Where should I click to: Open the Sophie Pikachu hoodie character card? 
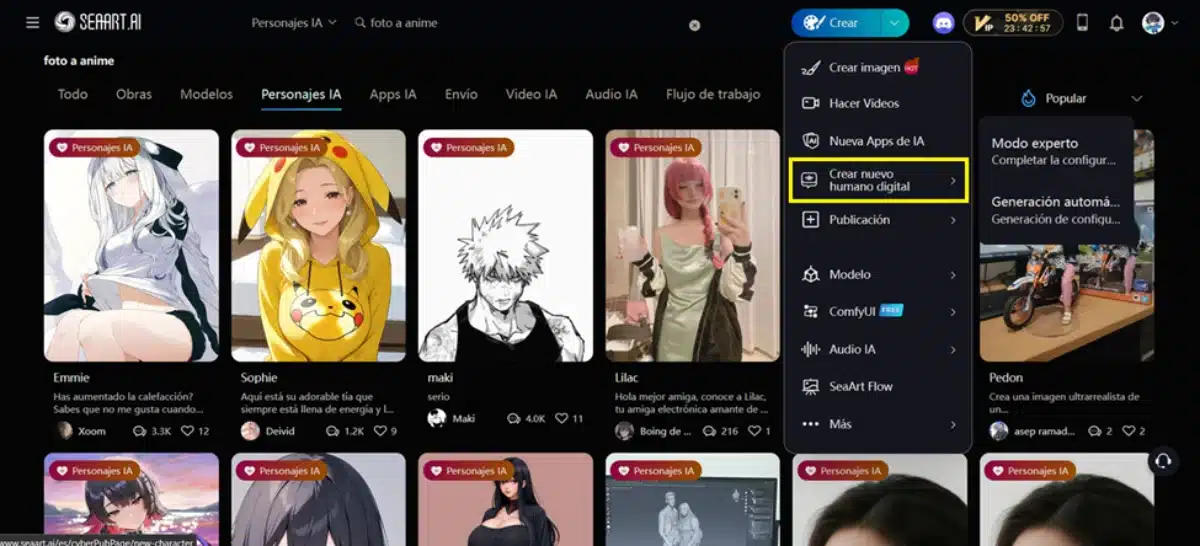(318, 245)
